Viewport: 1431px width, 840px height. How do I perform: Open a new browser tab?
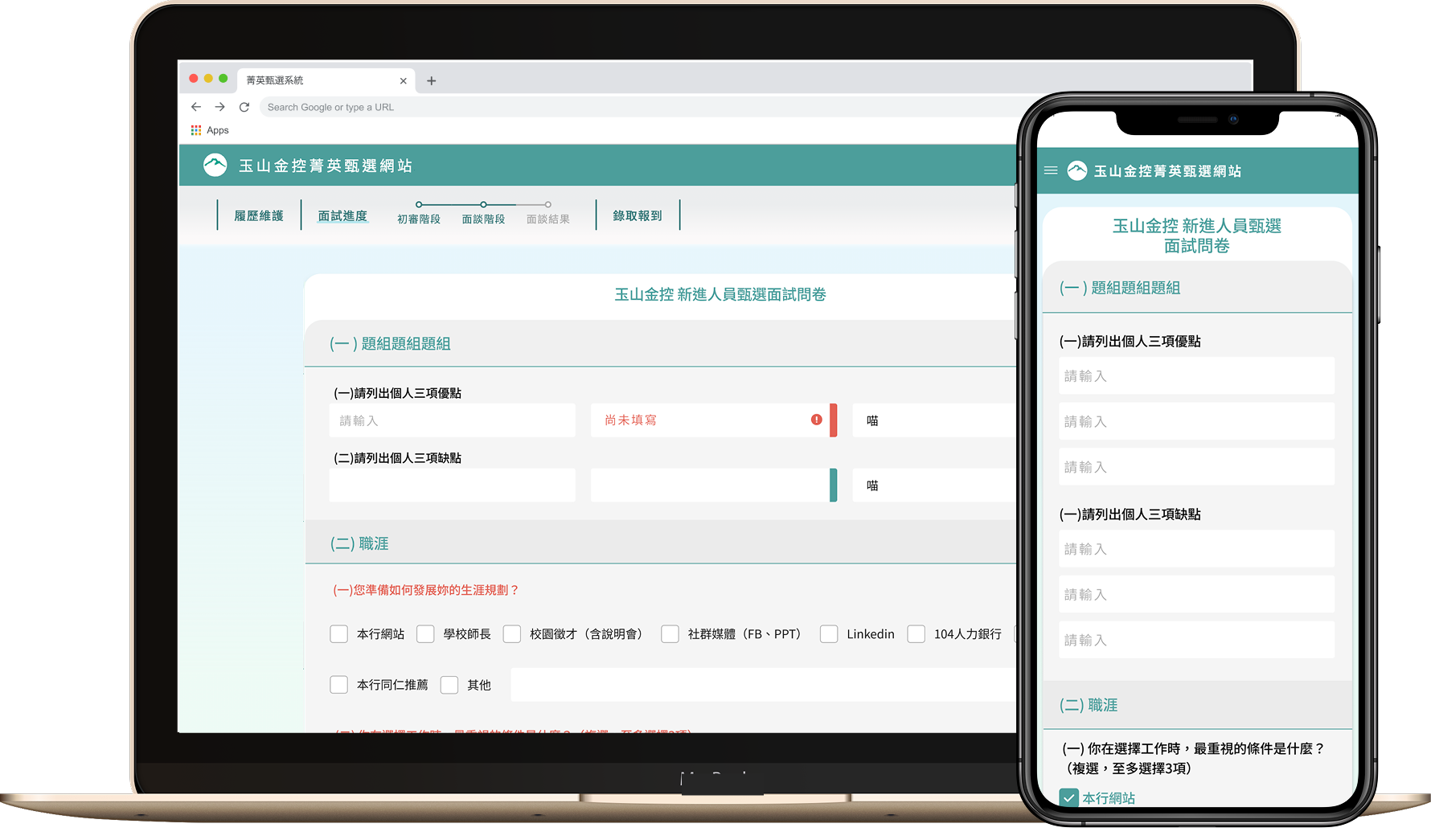click(x=432, y=80)
